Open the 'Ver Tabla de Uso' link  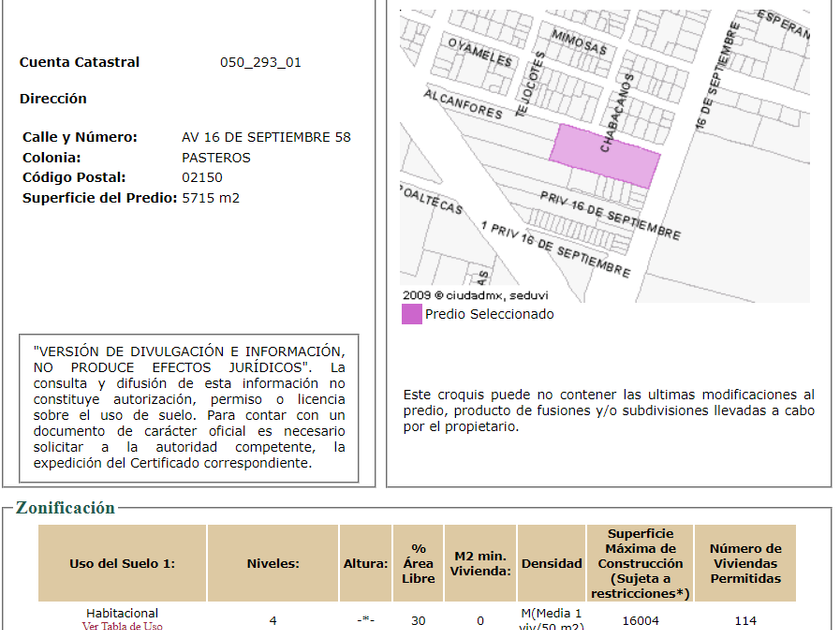pos(122,625)
